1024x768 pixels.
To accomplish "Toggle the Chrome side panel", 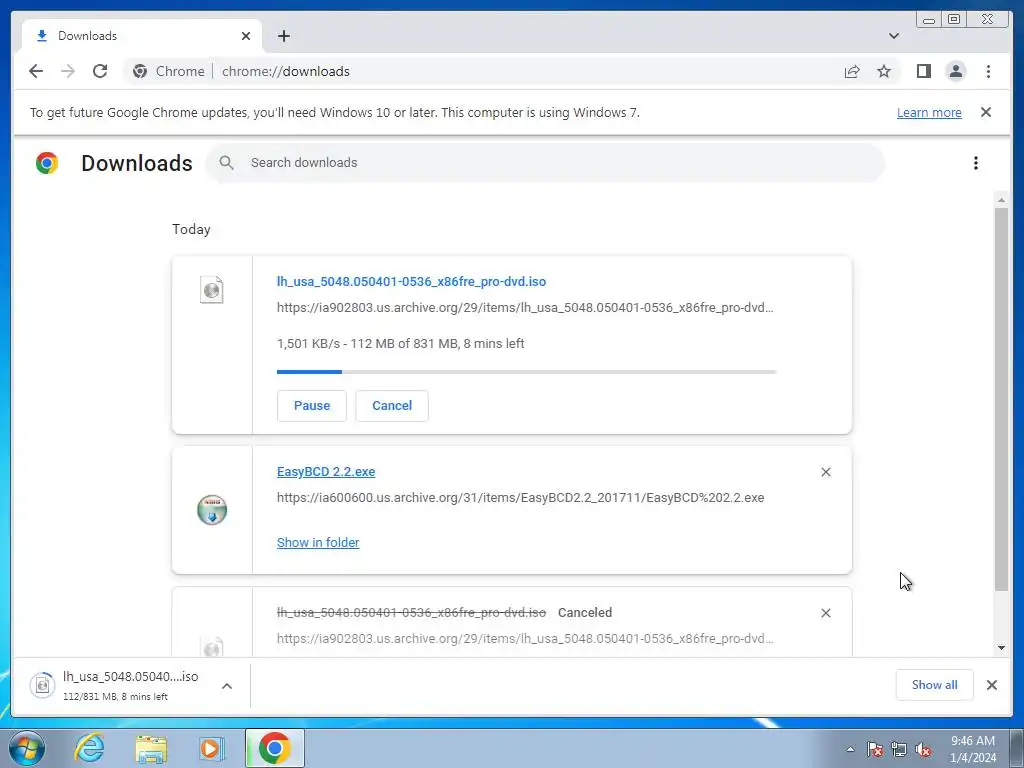I will (x=923, y=71).
